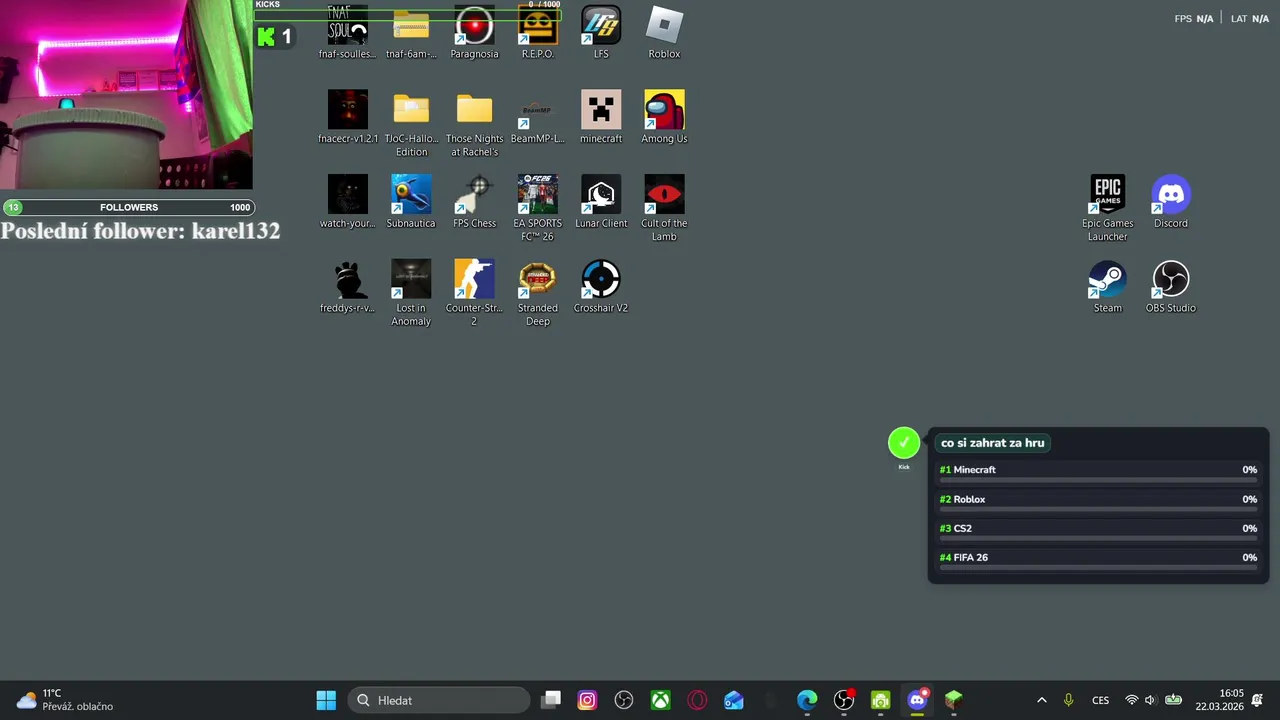
Task: Click the followers goal progress bar
Action: (x=128, y=207)
